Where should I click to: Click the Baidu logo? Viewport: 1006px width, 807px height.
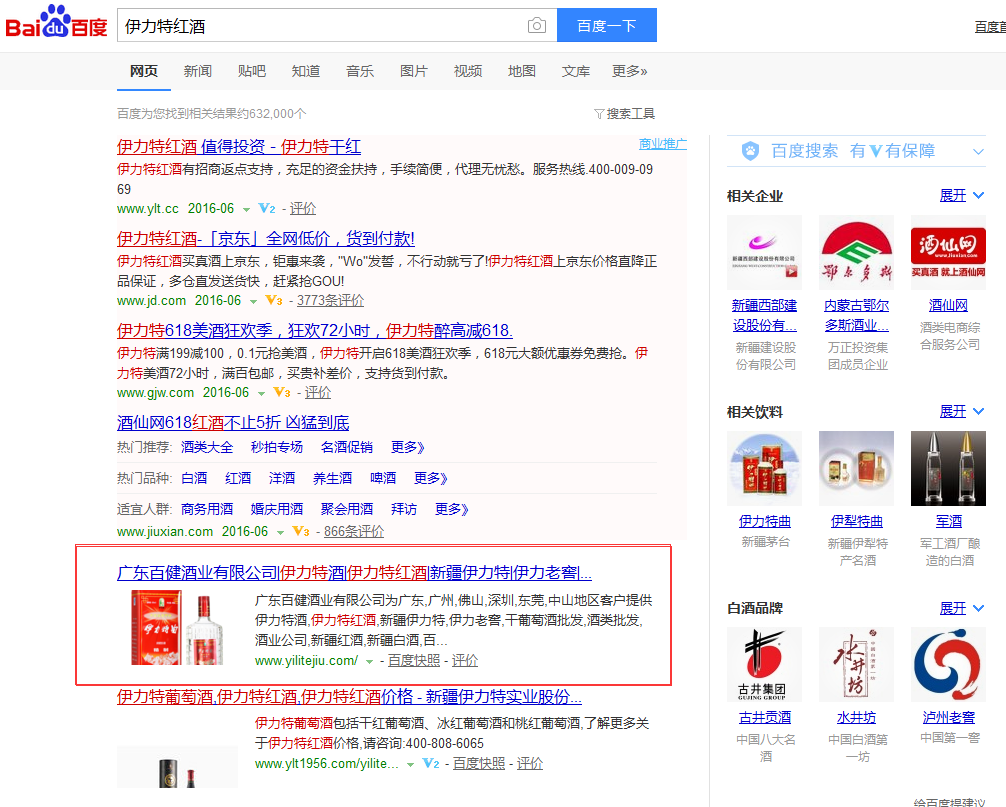click(56, 22)
